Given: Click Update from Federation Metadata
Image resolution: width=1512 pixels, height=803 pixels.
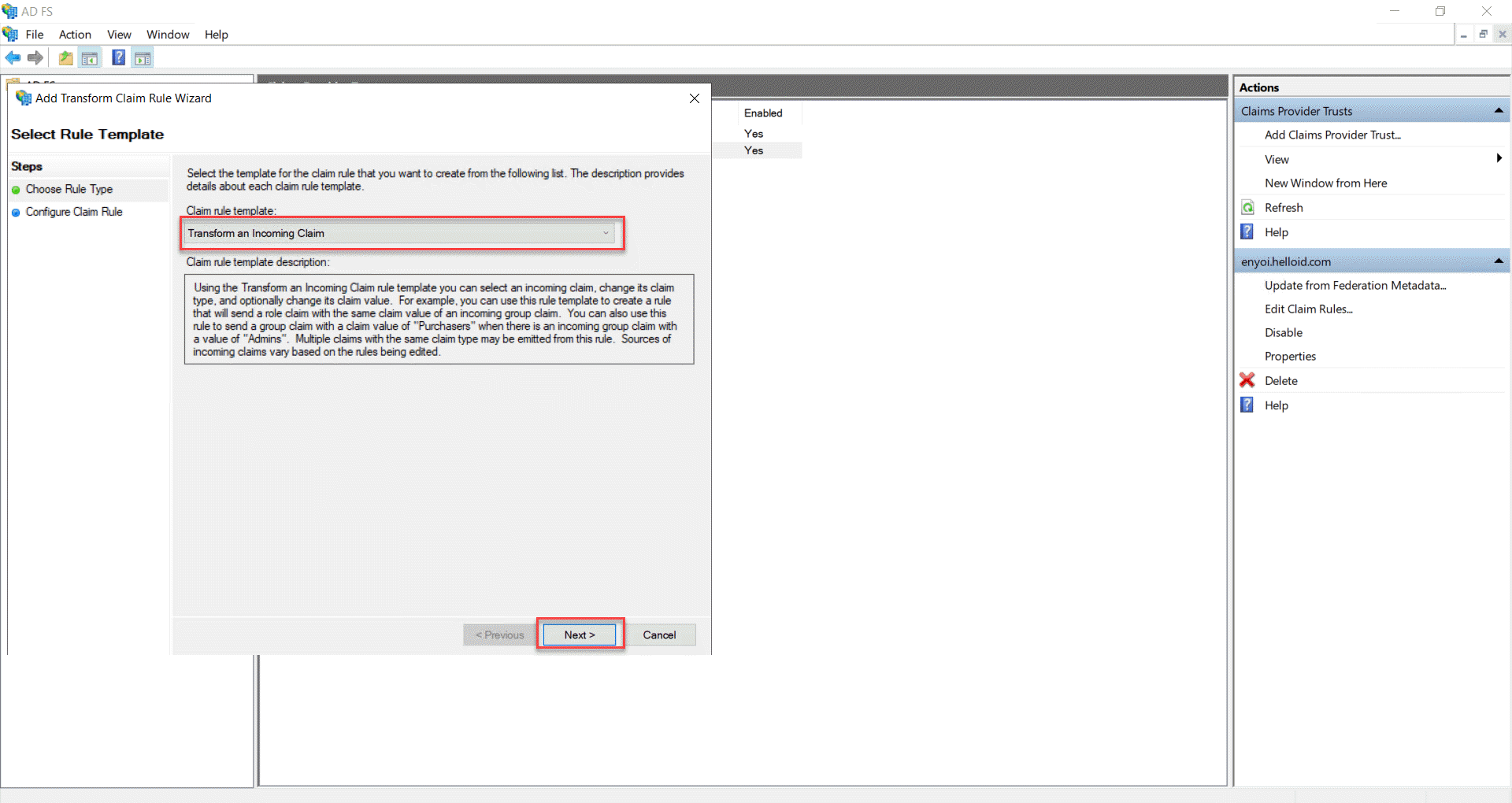Looking at the screenshot, I should 1355,285.
